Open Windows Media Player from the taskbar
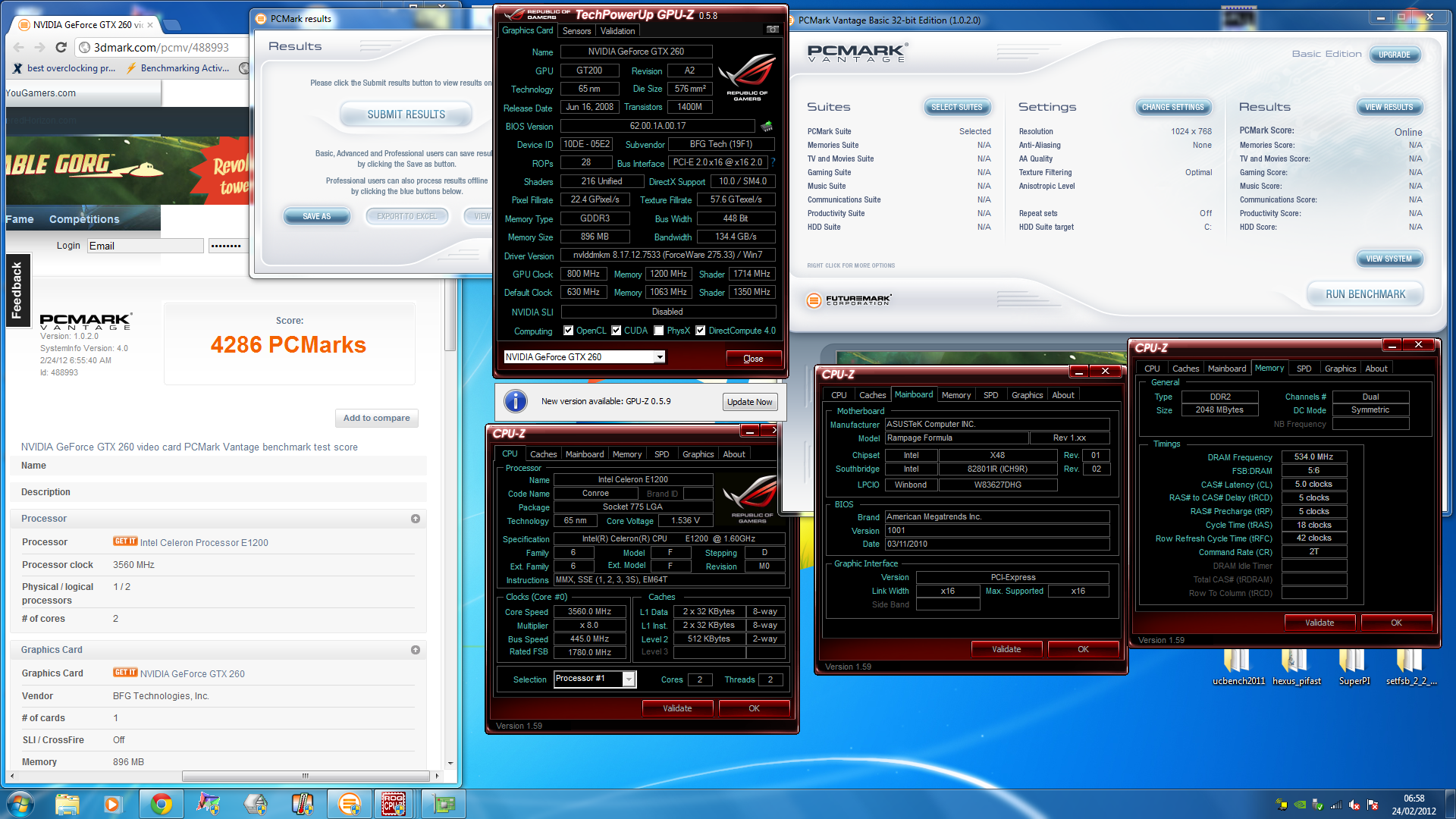1456x819 pixels. 113,804
